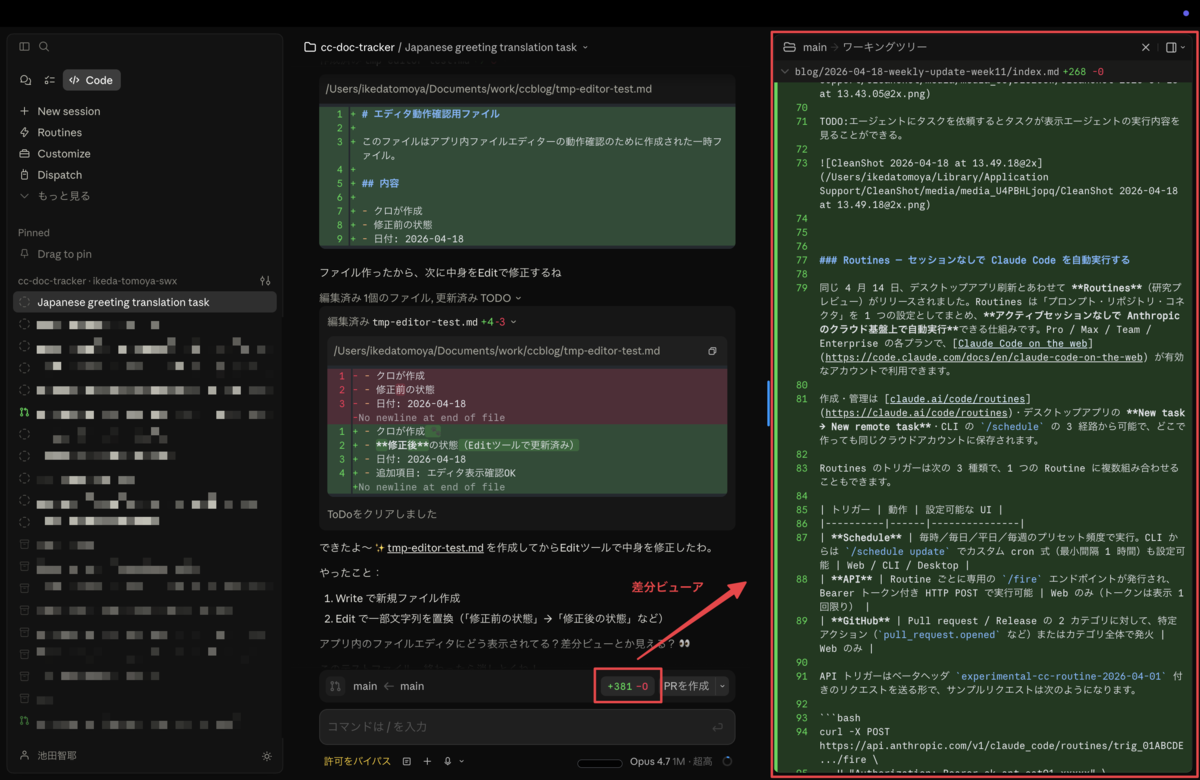Click the ToDoをクリアしました status line
The image size is (1200, 780).
click(x=382, y=514)
